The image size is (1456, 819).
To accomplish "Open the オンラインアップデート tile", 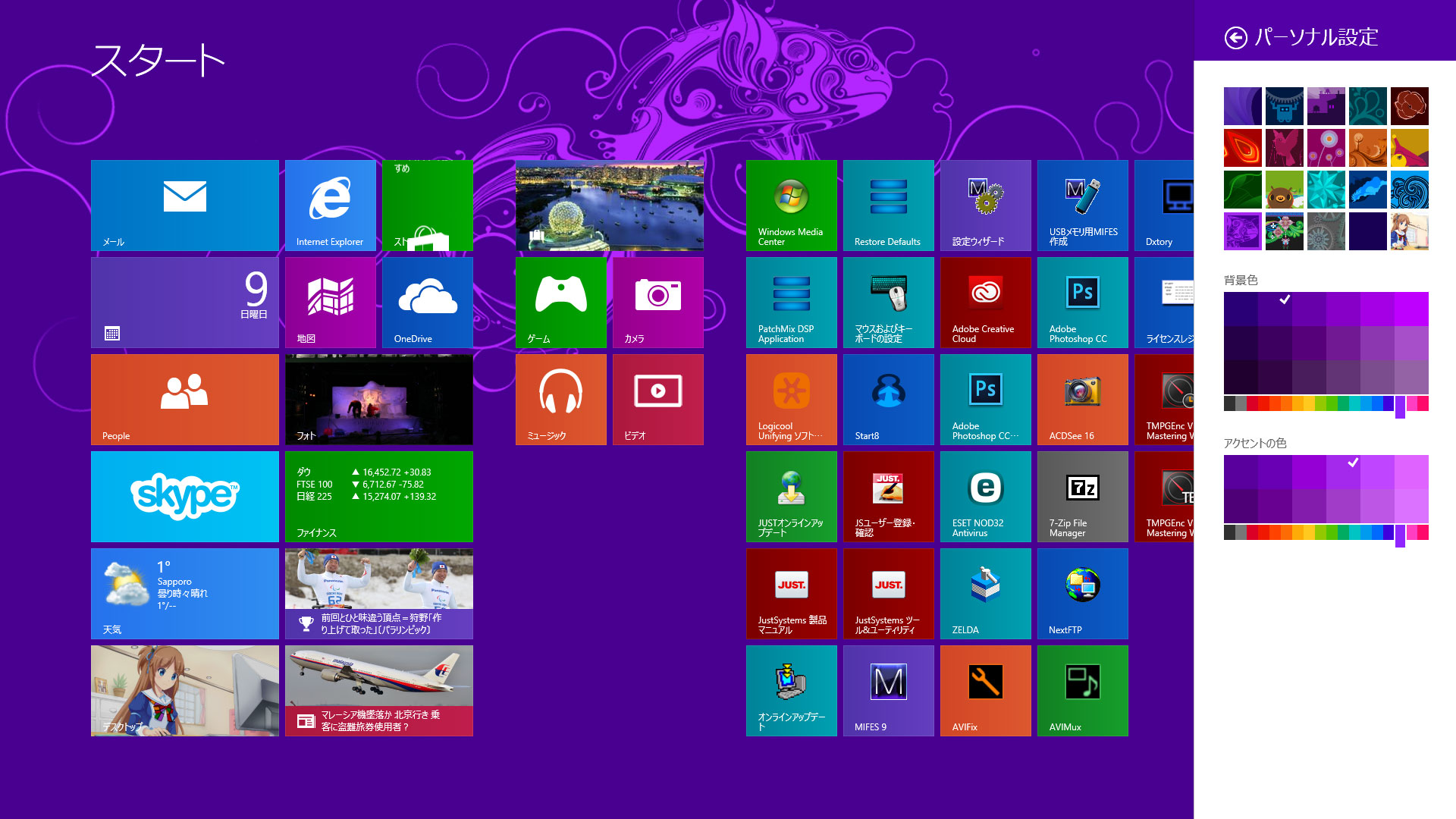I will (x=792, y=691).
